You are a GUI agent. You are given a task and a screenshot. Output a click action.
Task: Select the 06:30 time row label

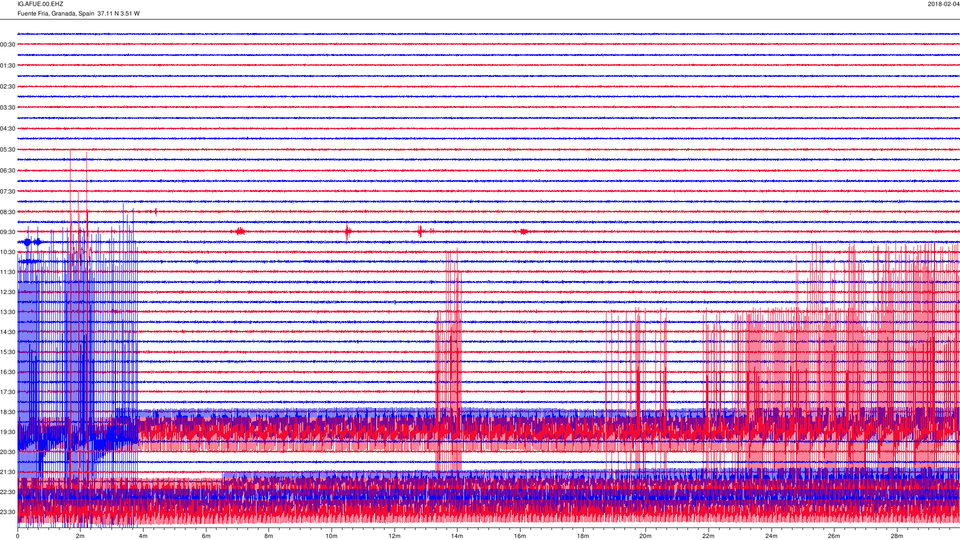[8, 171]
